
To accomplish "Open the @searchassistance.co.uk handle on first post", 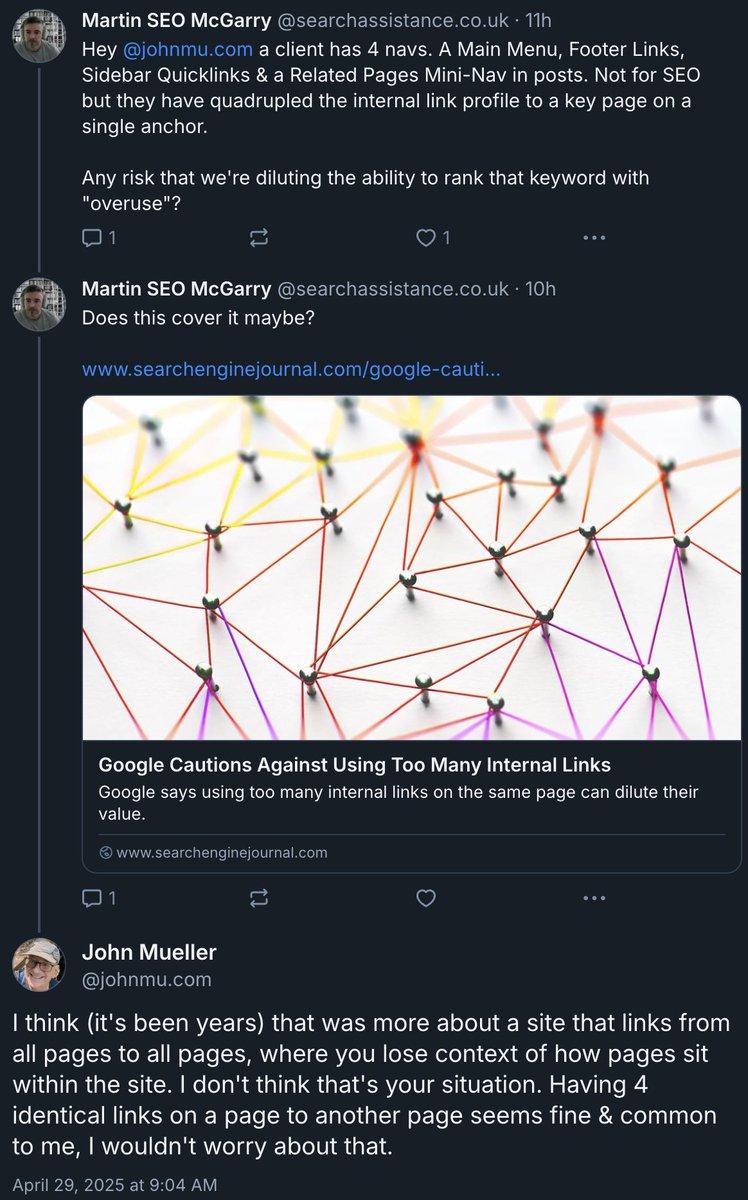I will 392,20.
